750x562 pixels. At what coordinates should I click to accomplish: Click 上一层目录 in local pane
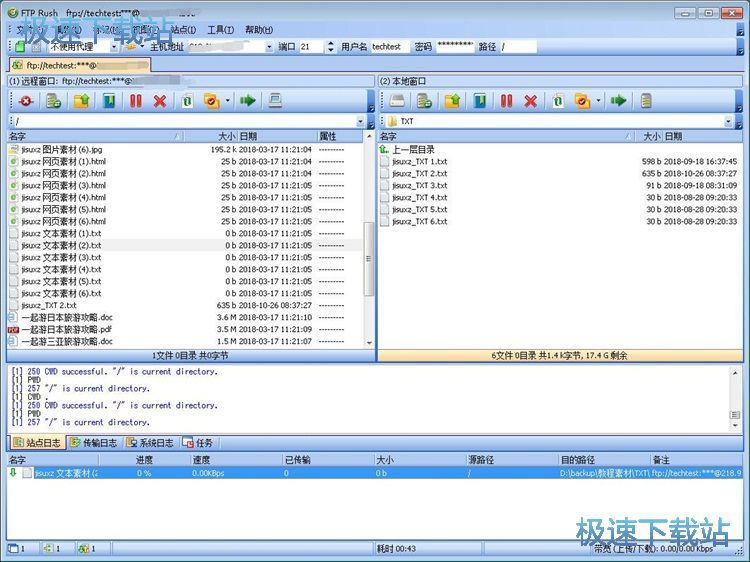coord(413,150)
